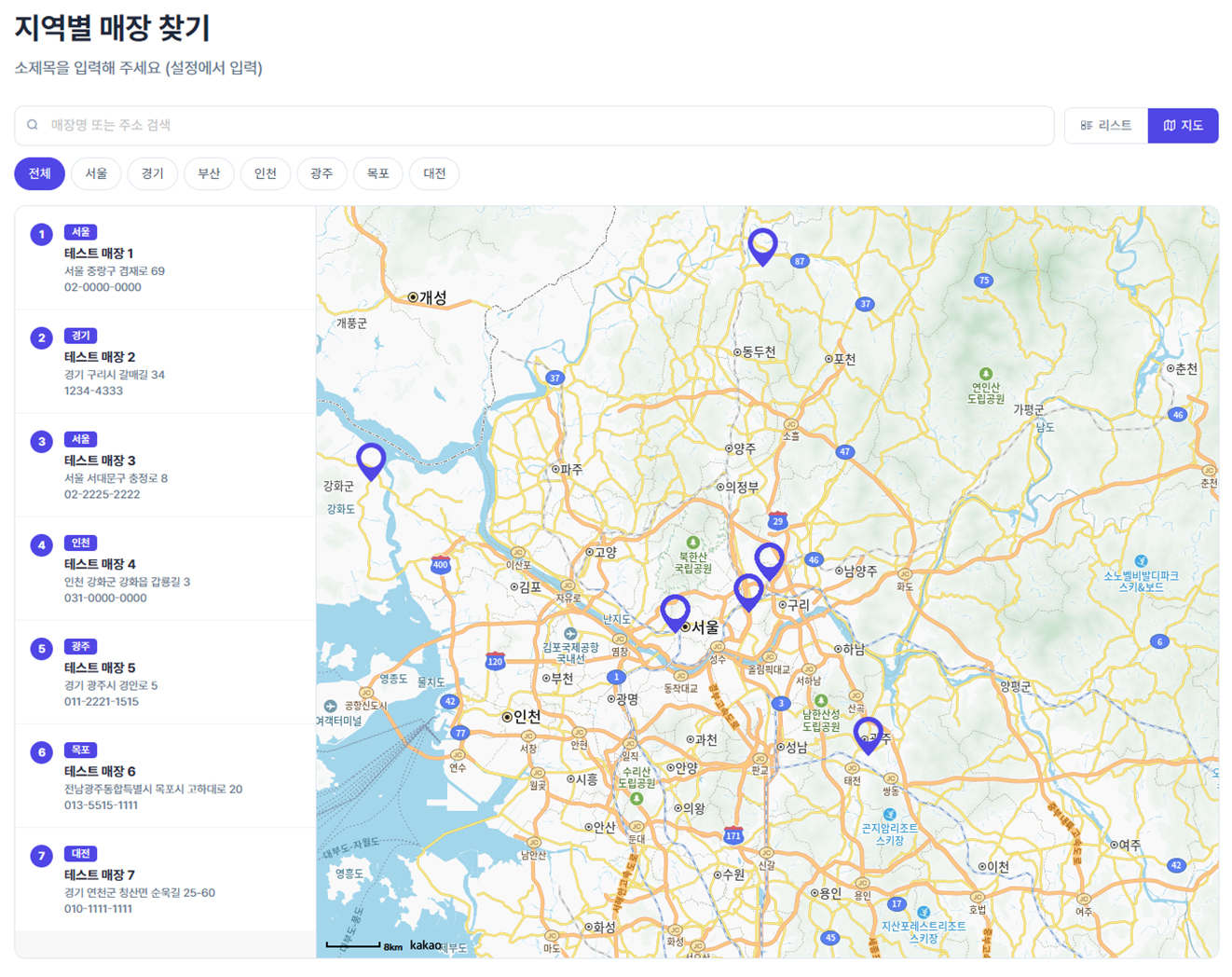Click address 경기 구리시 갈매길 34
Image resolution: width=1232 pixels, height=977 pixels.
click(115, 375)
